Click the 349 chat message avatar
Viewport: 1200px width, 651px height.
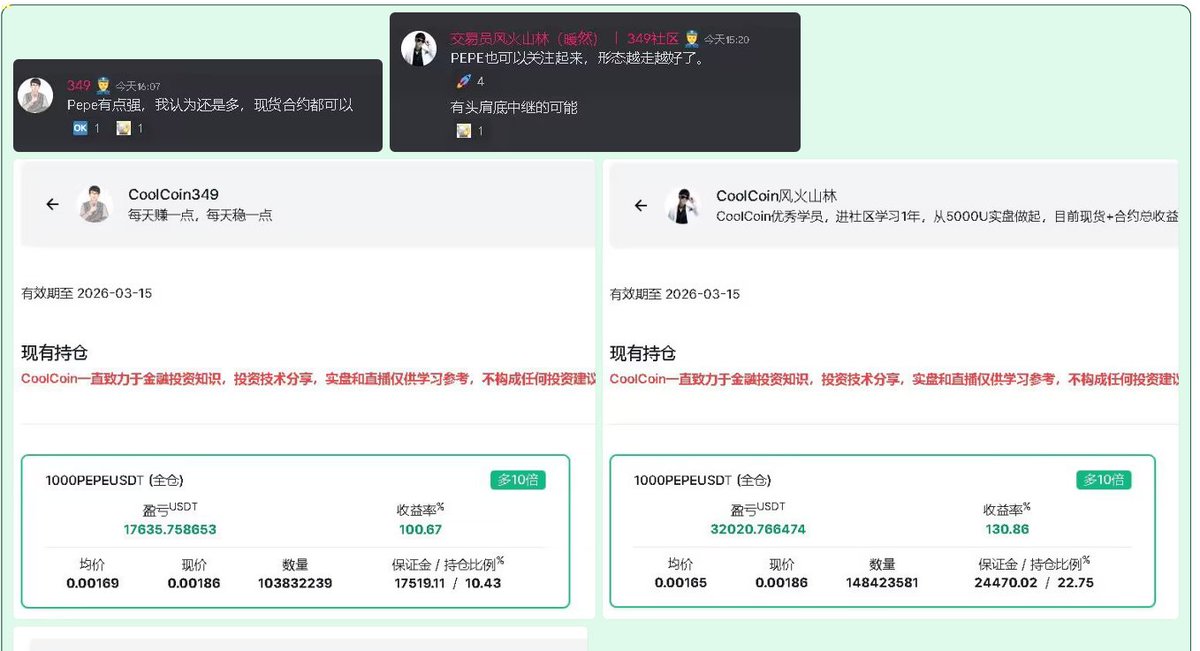tap(36, 95)
